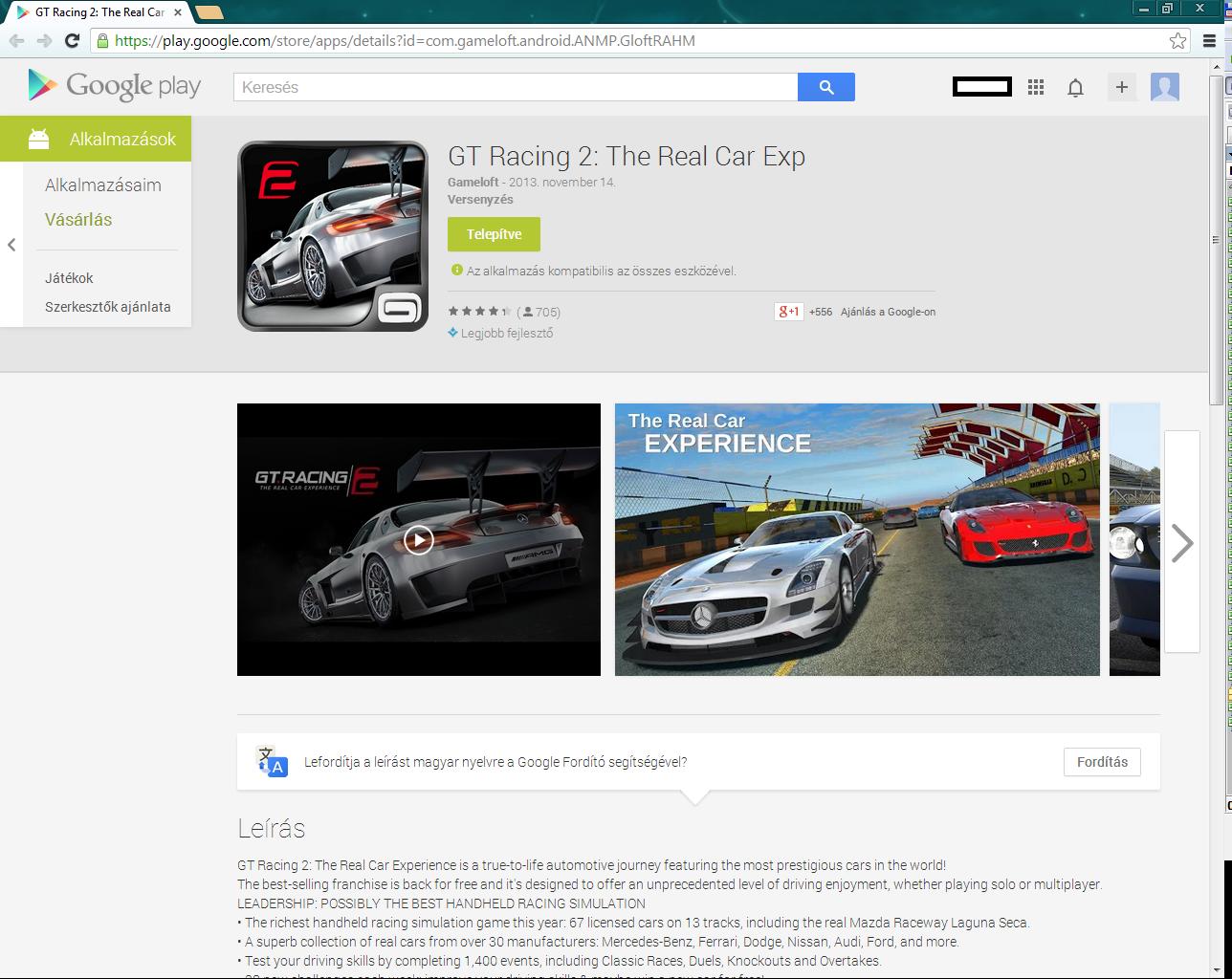Screen dimensions: 1232x979
Task: Click the 'LEADERSHIP: POSSIBLY THE BEST' description line
Action: [x=441, y=903]
